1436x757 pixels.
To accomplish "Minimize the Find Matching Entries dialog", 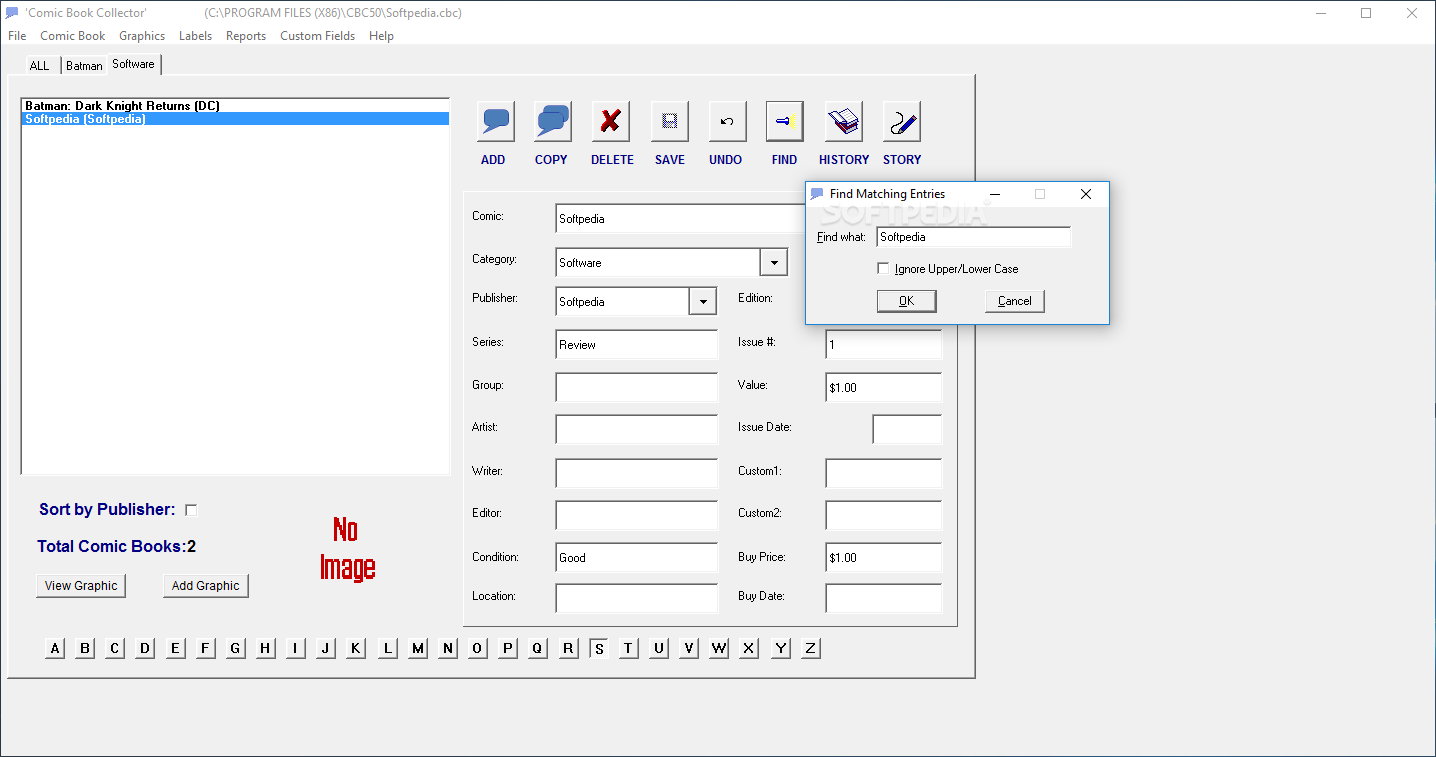I will [x=995, y=194].
